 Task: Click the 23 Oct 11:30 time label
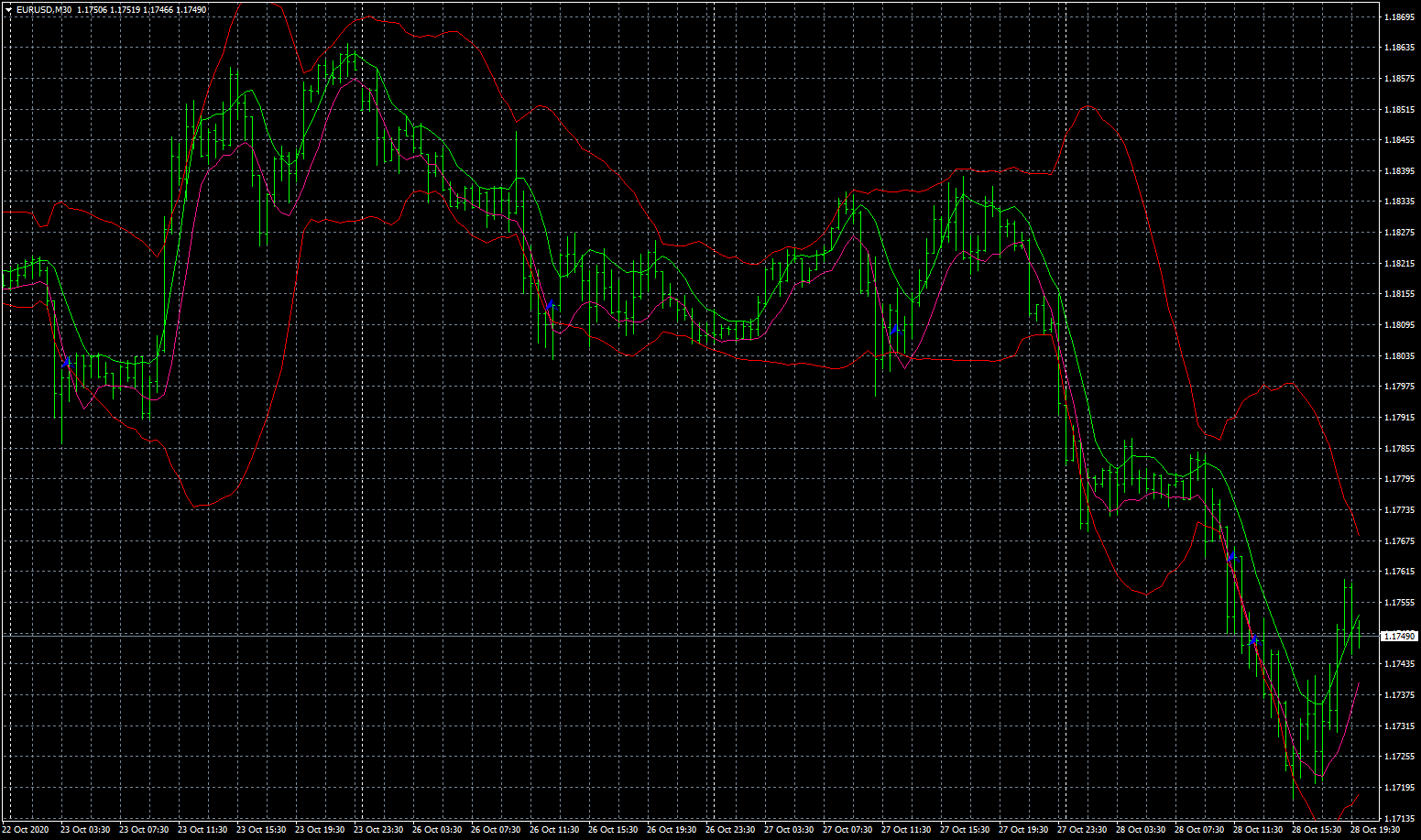pos(202,830)
